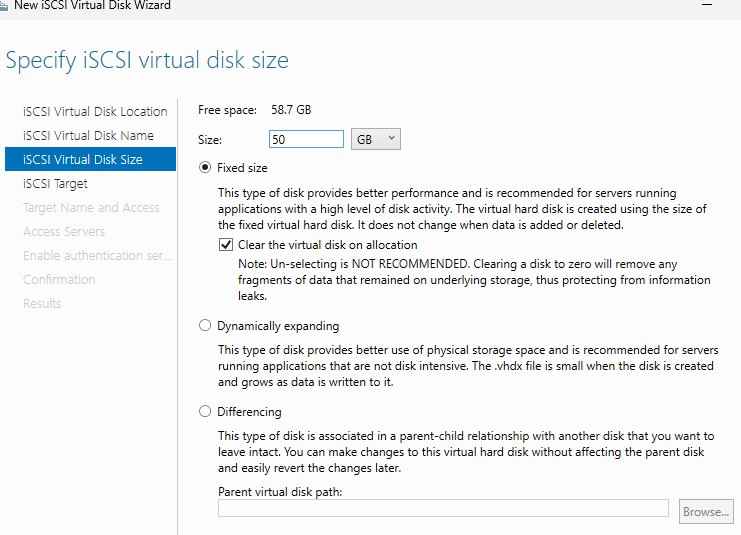Select the Fixed size radio button
Image resolution: width=741 pixels, height=535 pixels.
tap(206, 168)
